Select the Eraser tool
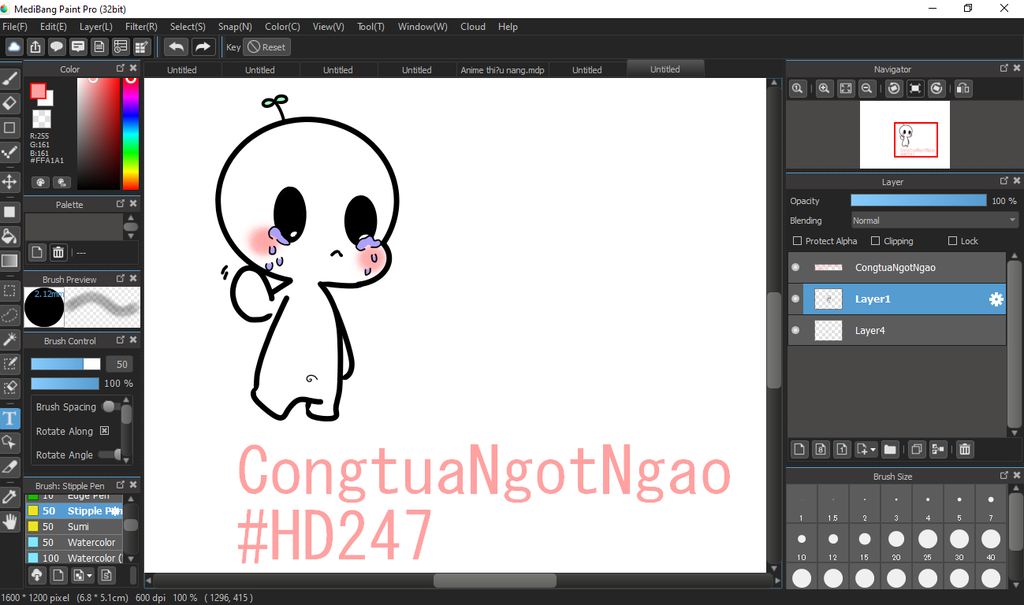Image resolution: width=1024 pixels, height=605 pixels. [10, 103]
